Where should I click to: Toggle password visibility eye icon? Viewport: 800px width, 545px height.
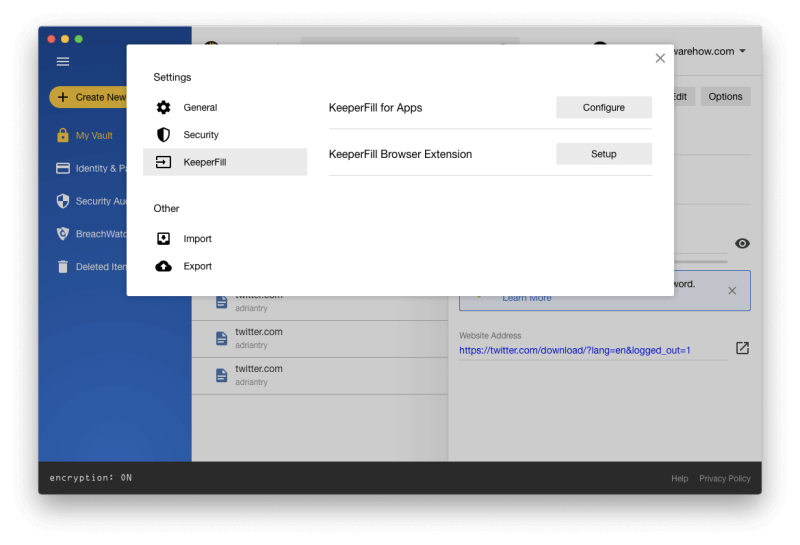742,243
